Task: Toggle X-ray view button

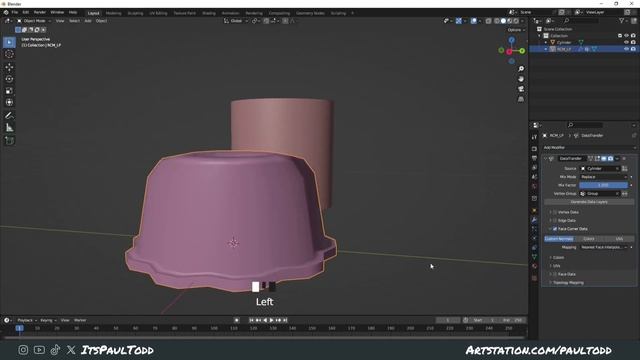Action: coord(489,21)
